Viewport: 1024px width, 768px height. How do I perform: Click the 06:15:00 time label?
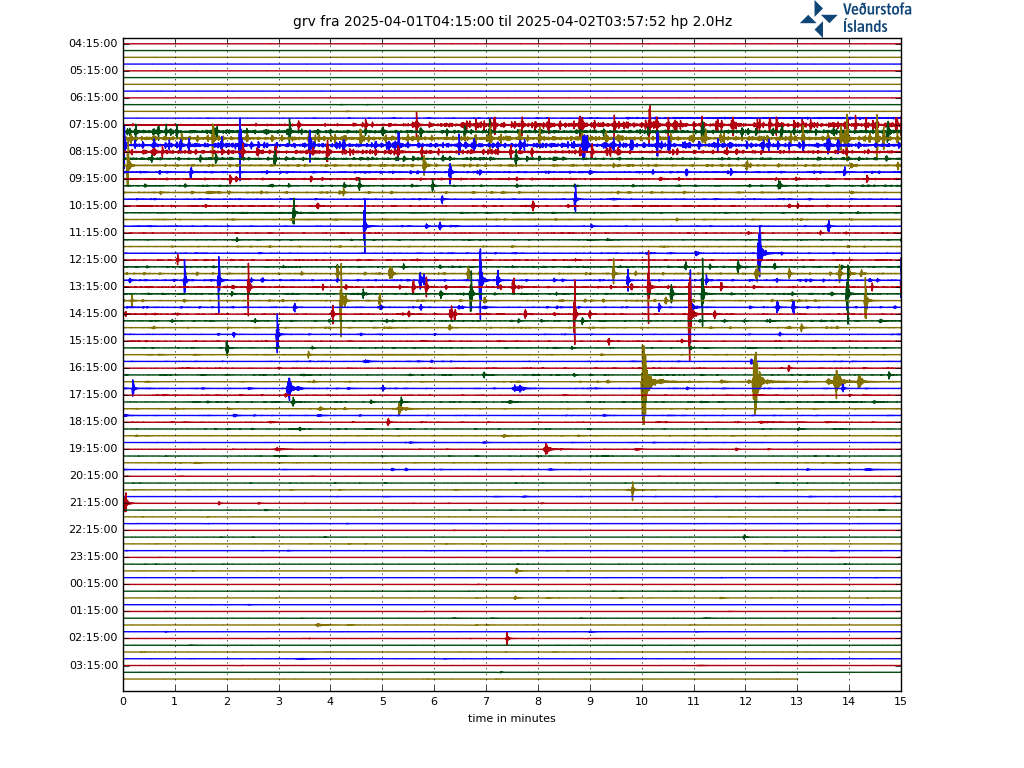tap(93, 97)
